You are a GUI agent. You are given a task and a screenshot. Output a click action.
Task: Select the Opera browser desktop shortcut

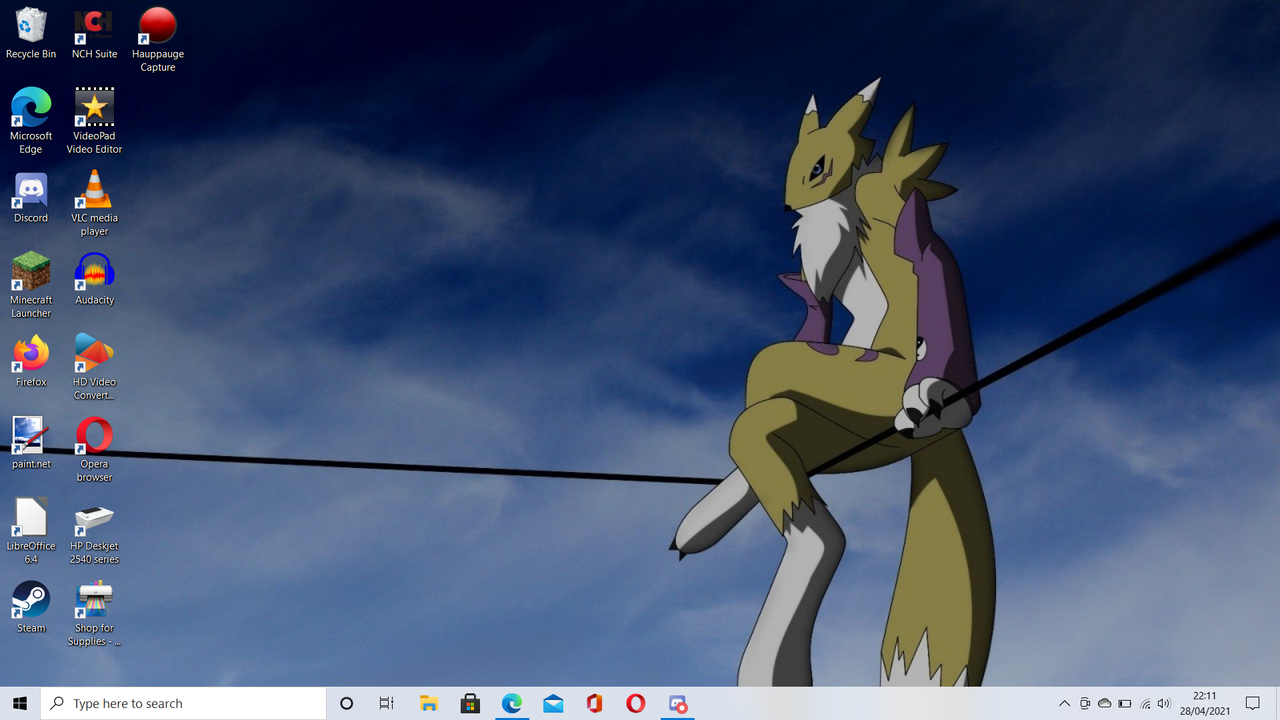tap(94, 449)
